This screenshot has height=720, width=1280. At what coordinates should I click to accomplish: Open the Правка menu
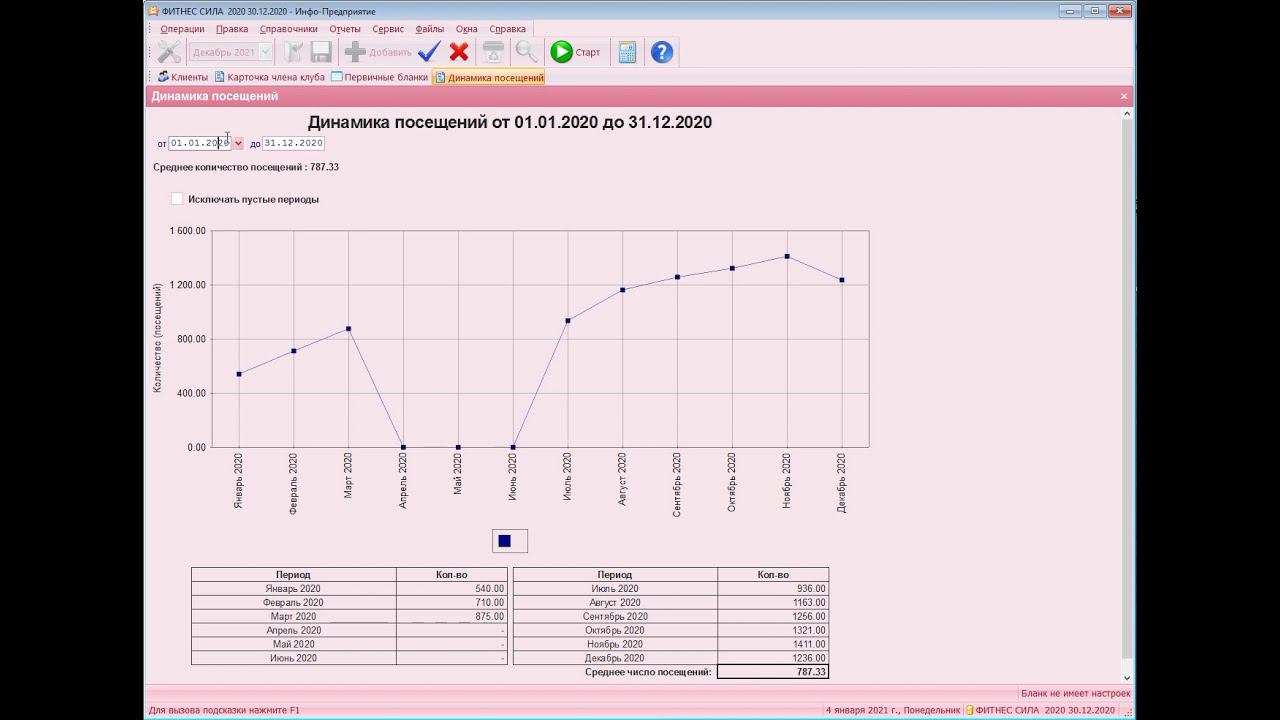(232, 29)
